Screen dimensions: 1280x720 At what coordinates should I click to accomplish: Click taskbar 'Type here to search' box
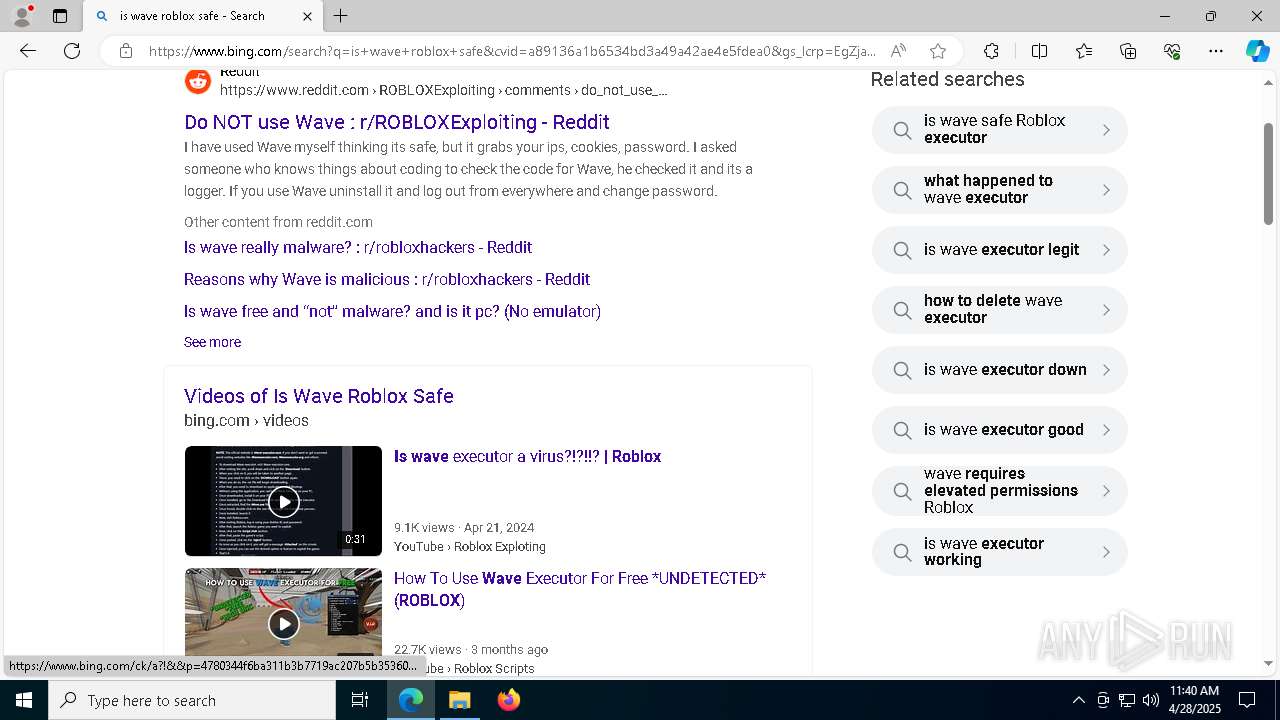point(192,700)
